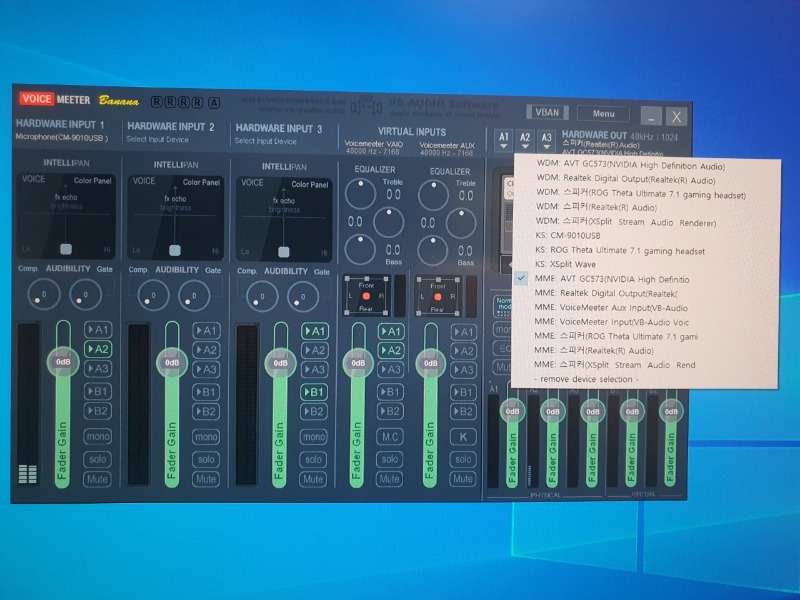The height and width of the screenshot is (600, 800).
Task: Toggle B2 routing on Hardware Input 2
Action: (x=206, y=411)
